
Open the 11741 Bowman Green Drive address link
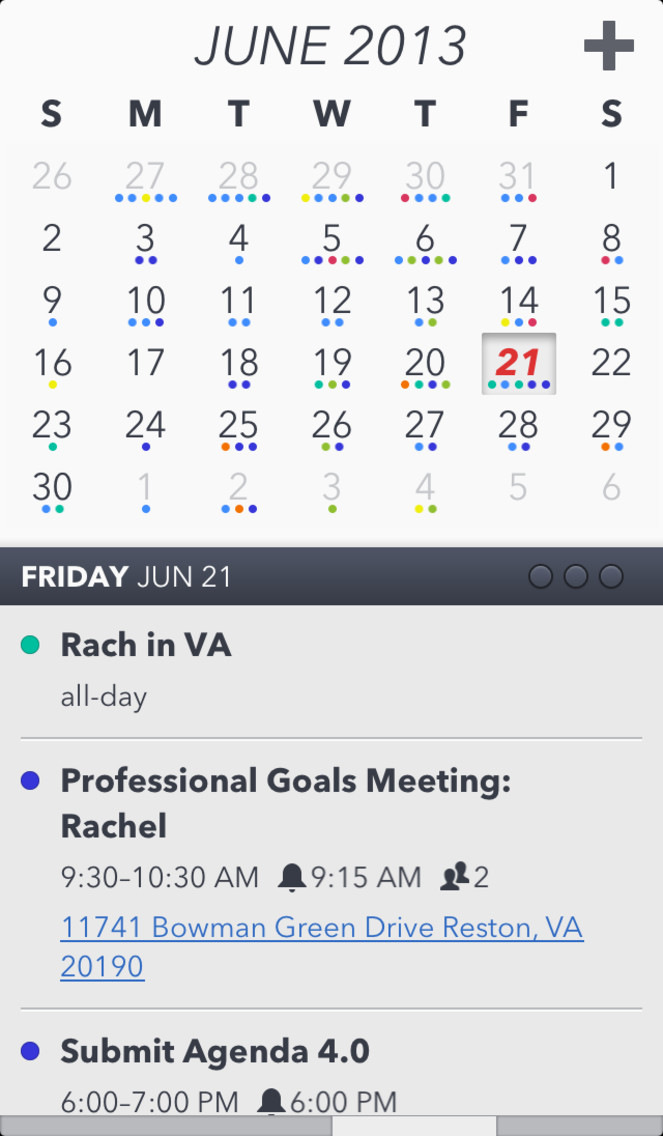point(322,947)
